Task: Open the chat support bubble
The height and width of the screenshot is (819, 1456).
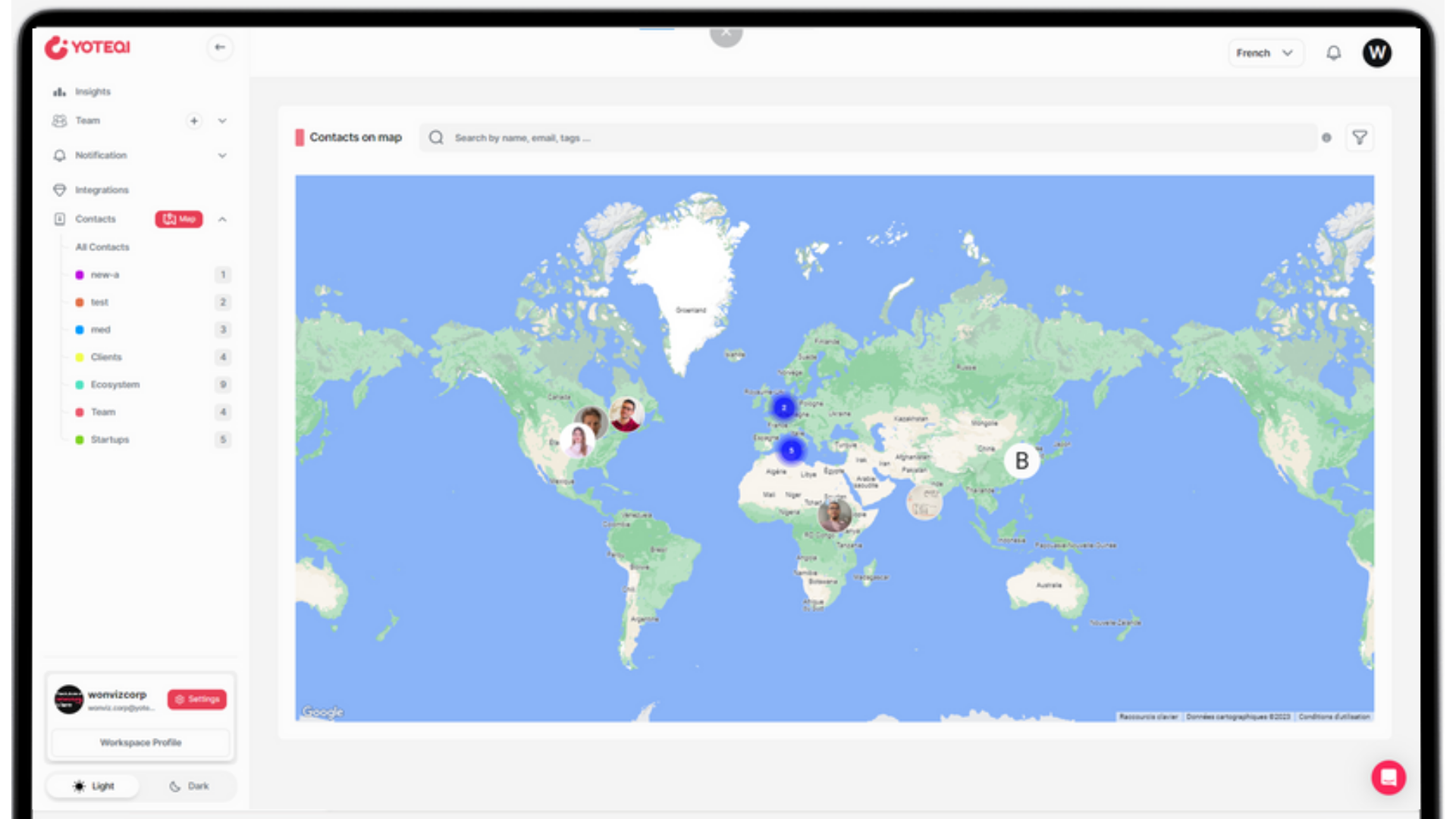Action: point(1389,777)
